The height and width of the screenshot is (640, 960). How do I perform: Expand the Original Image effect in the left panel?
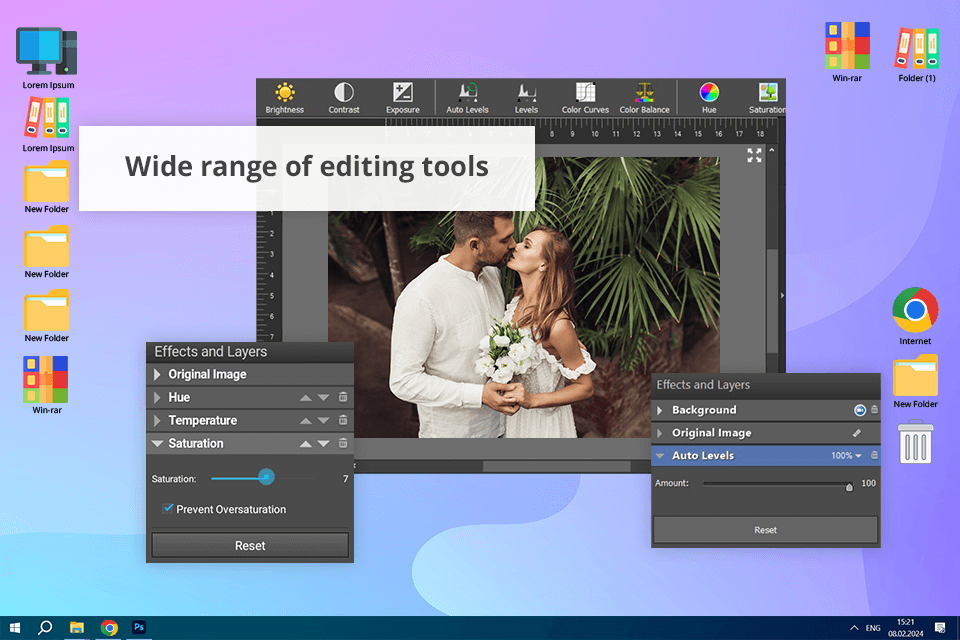pos(157,374)
